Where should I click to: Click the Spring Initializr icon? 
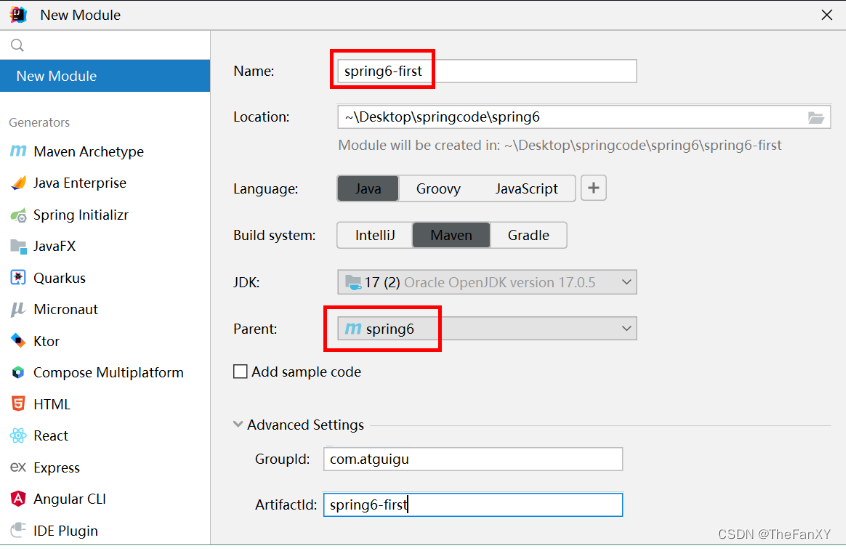coord(18,215)
